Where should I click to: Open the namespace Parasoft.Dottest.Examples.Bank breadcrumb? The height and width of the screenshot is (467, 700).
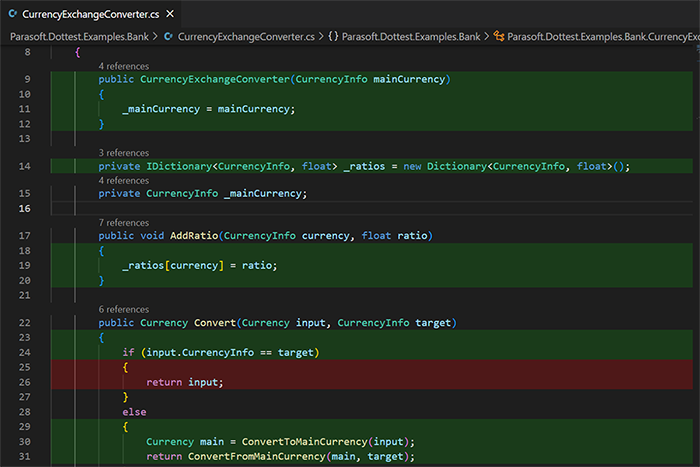click(411, 37)
